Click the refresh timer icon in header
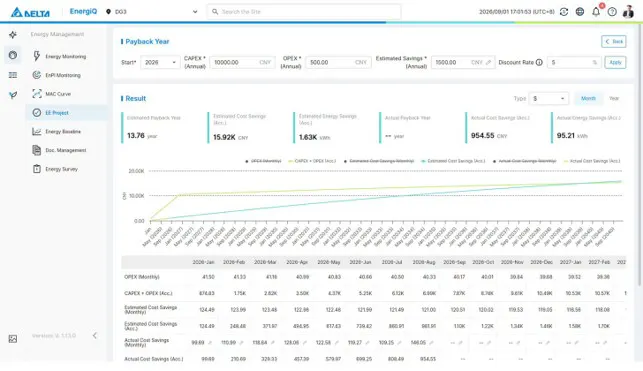 (564, 12)
